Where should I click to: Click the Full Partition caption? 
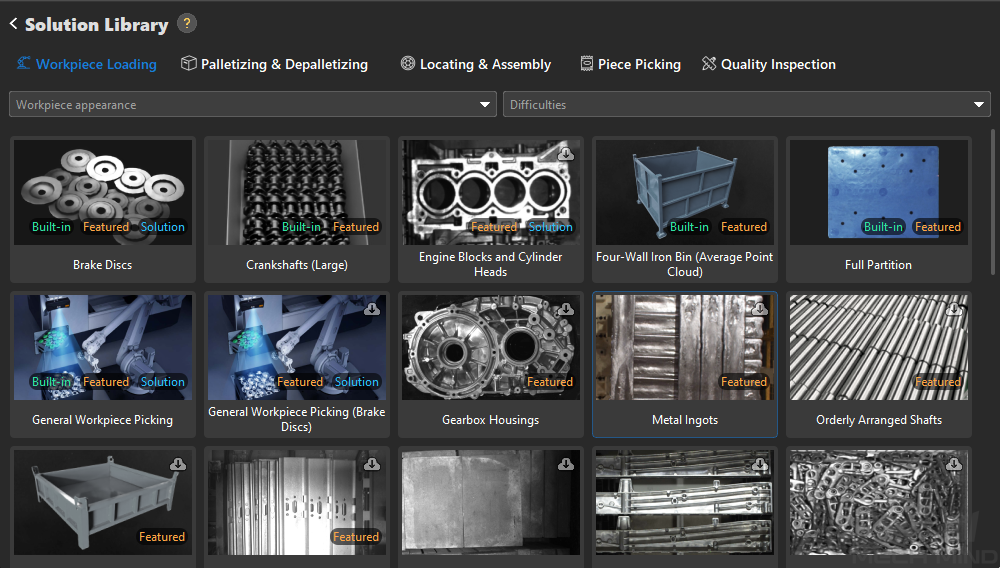[879, 265]
